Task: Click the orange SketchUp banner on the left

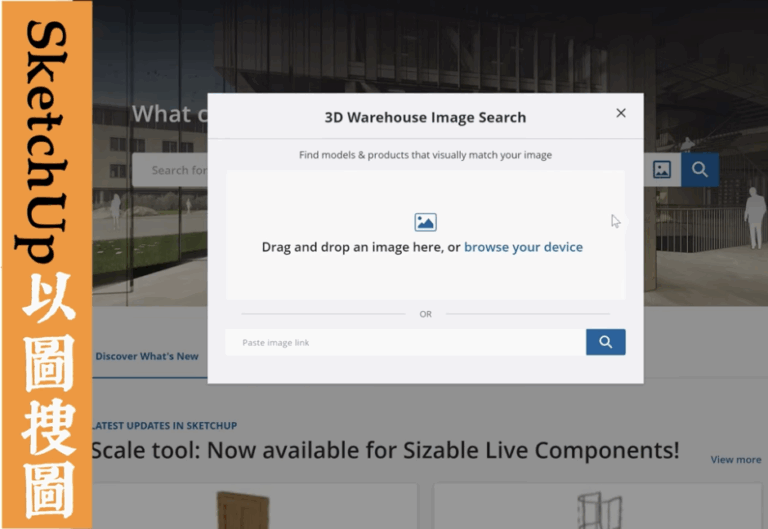Action: tap(46, 264)
